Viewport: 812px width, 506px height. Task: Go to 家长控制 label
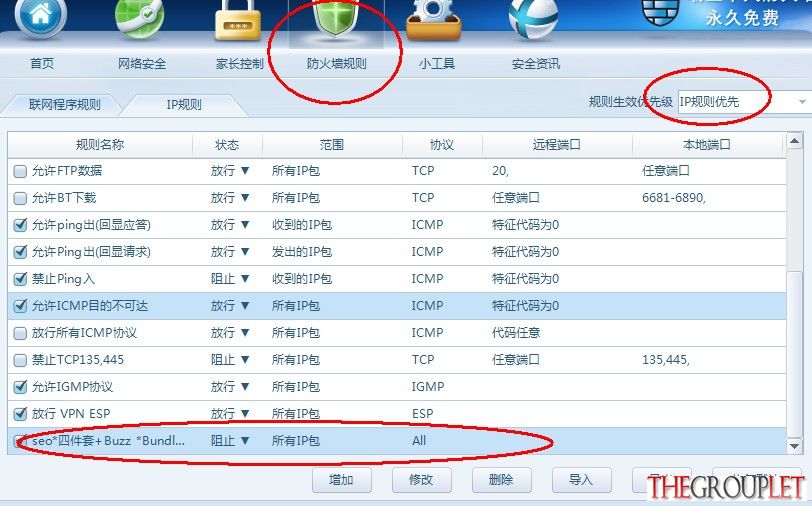(240, 64)
